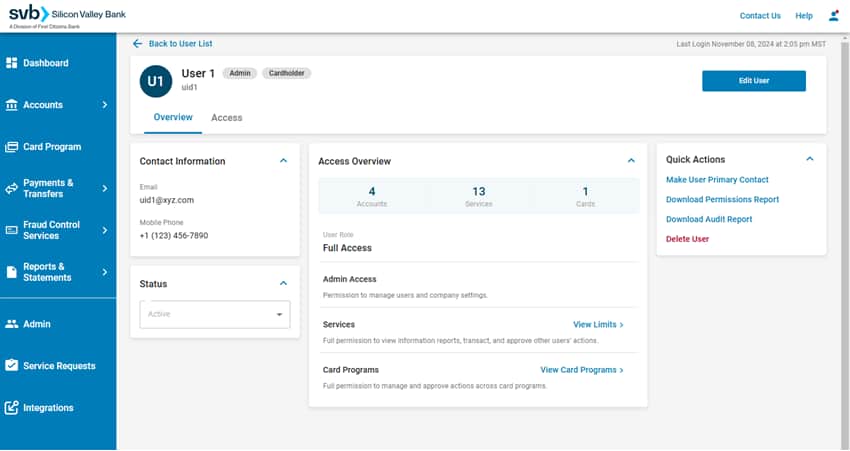850x451 pixels.
Task: Open the Active status dropdown
Action: point(215,314)
